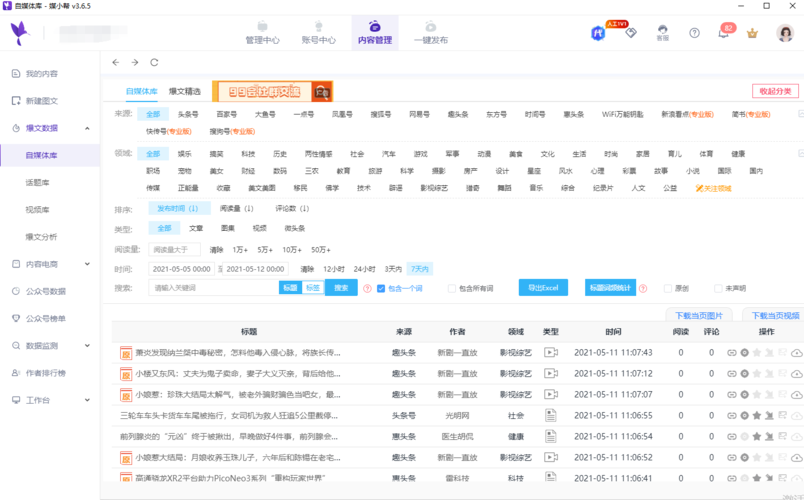This screenshot has width=804, height=500.
Task: Switch to the 爆文精选 tab
Action: 185,91
